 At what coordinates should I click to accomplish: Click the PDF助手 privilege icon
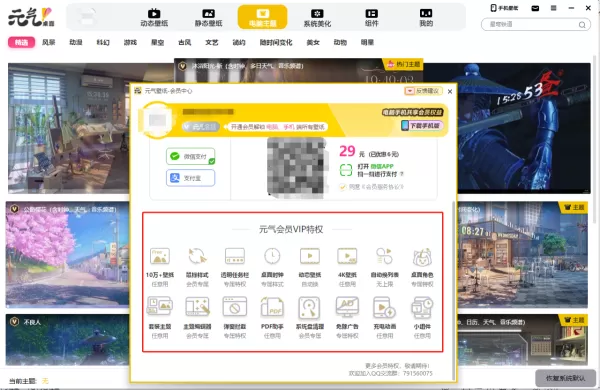point(272,307)
